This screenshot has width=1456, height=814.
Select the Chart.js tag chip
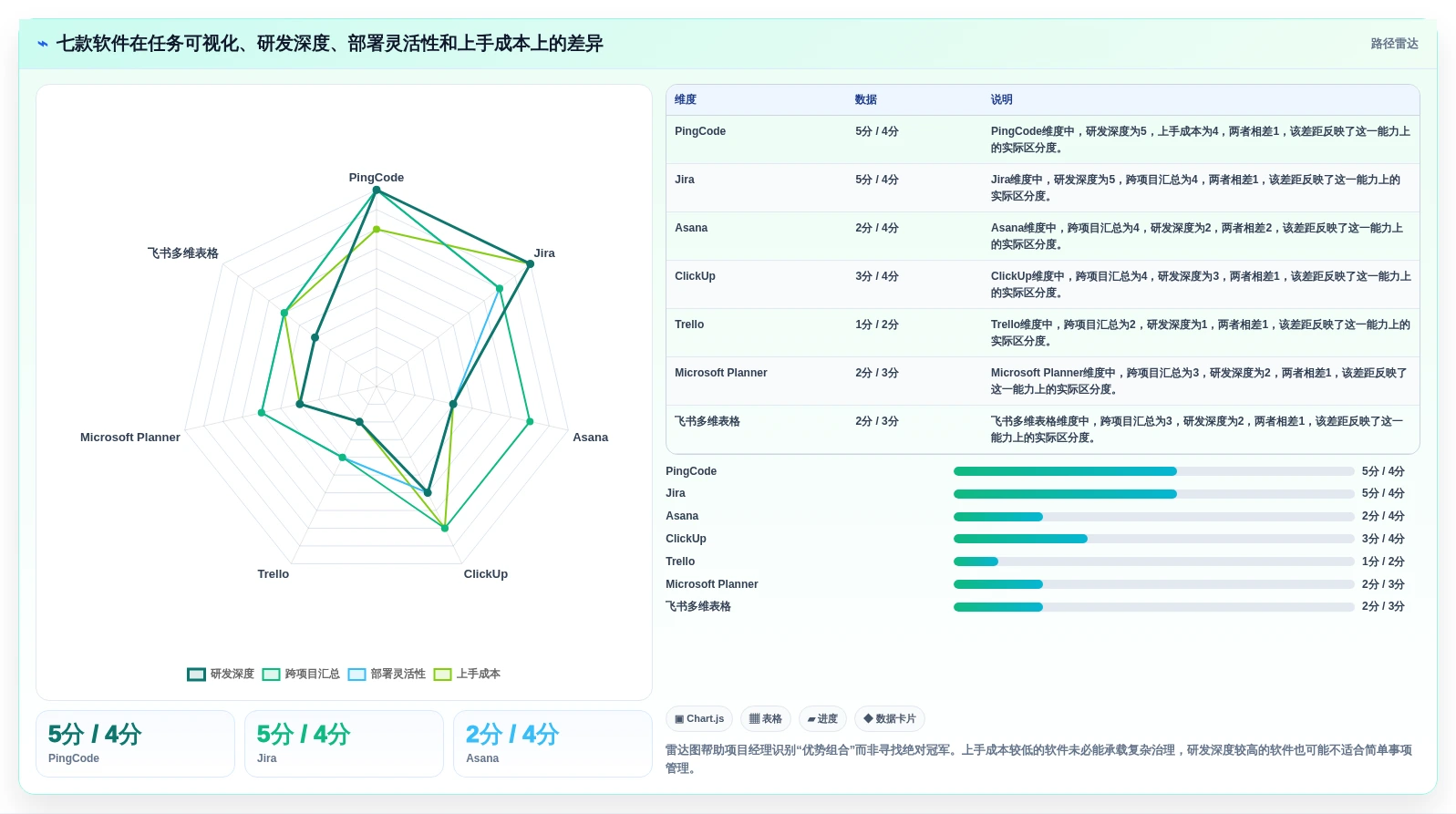click(699, 719)
